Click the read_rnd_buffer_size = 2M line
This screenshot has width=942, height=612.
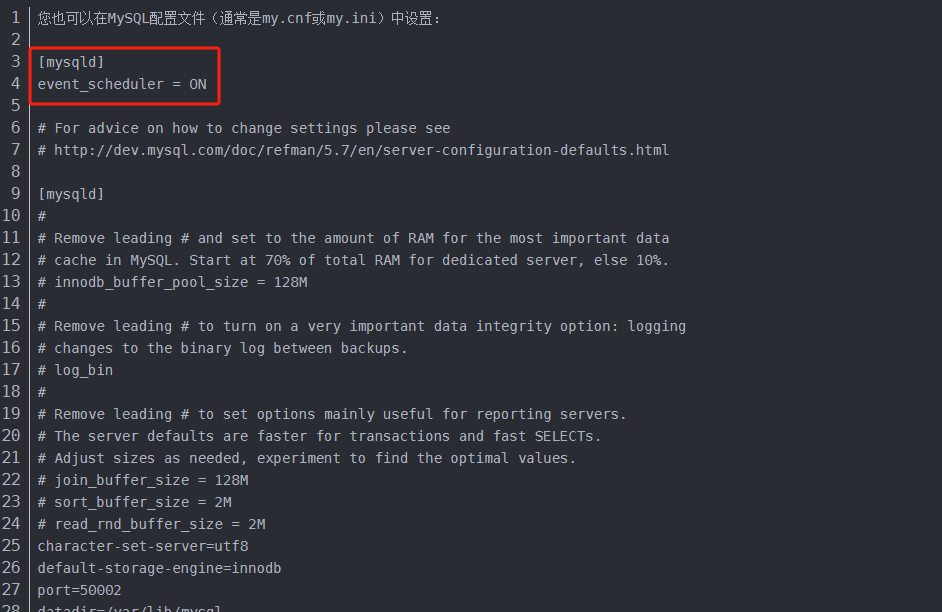pyautogui.click(x=151, y=524)
